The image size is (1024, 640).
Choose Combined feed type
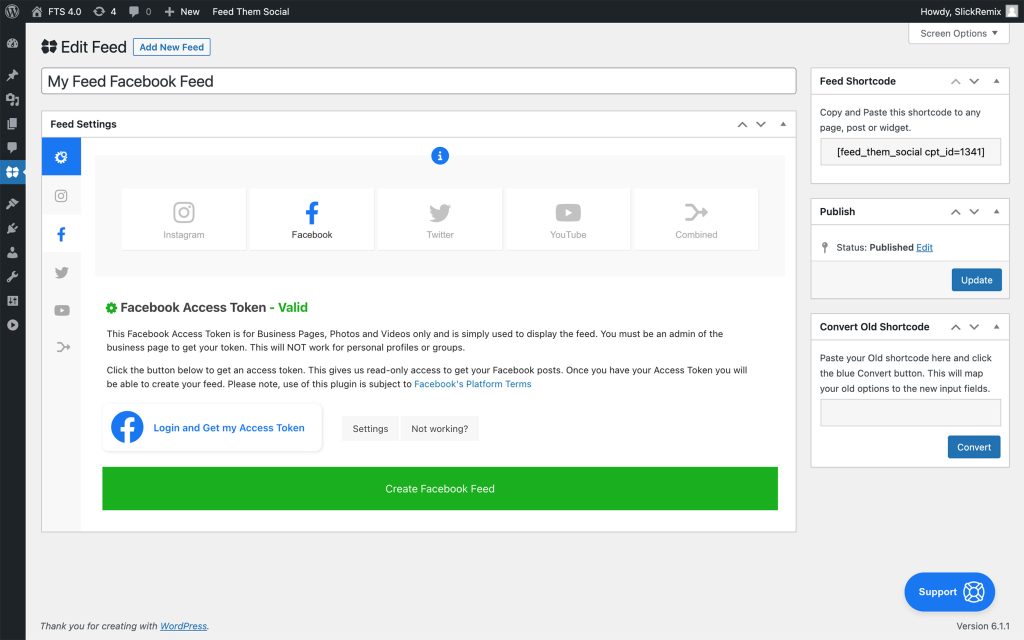click(696, 219)
